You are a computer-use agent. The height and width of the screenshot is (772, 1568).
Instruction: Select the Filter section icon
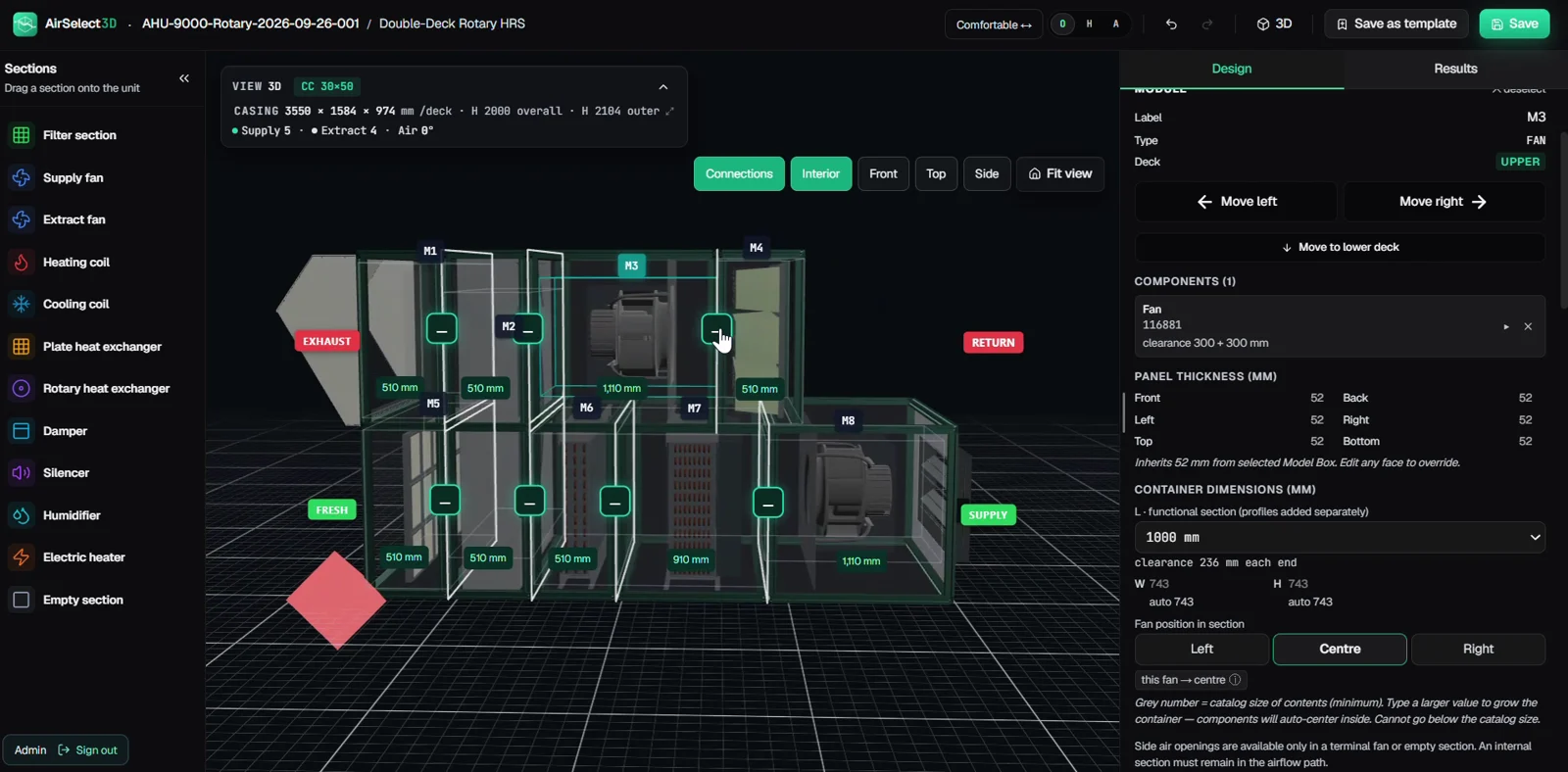[22, 135]
